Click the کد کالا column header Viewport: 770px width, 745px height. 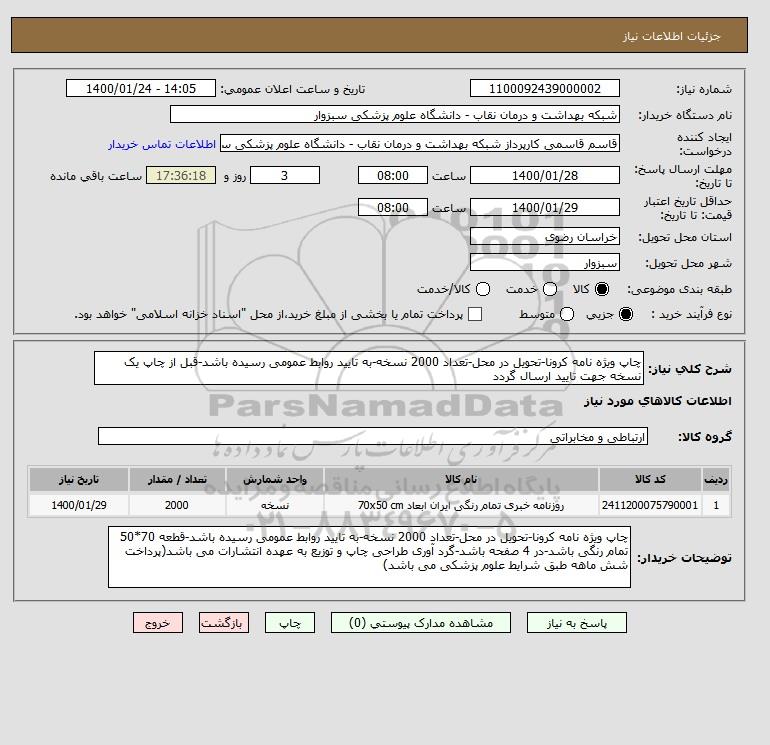click(650, 479)
